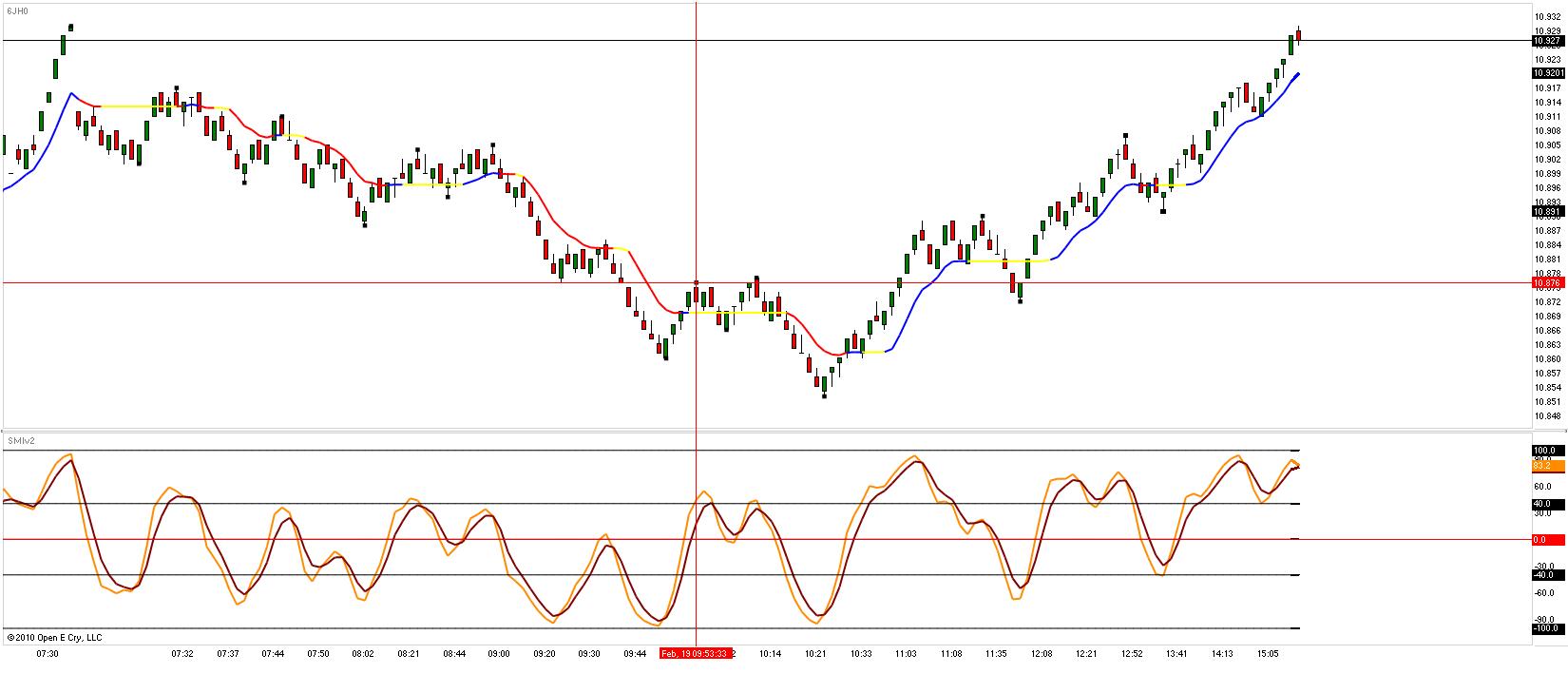Click the 08:44 time axis label
This screenshot has height=674, width=1568.
[x=454, y=654]
